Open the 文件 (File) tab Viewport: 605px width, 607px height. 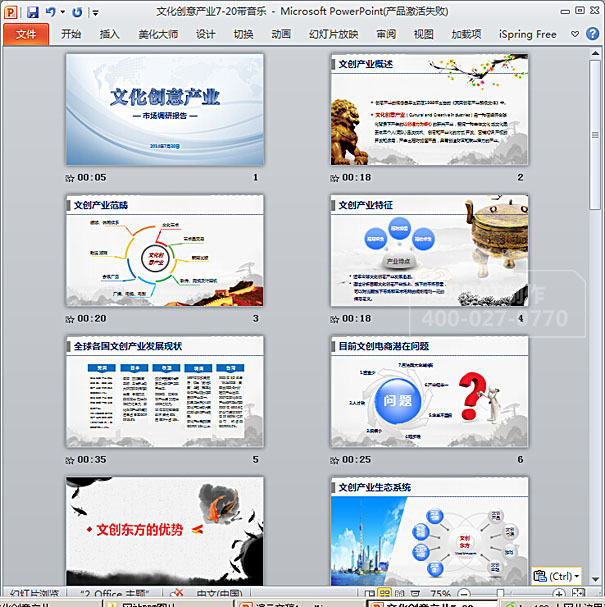tap(26, 34)
